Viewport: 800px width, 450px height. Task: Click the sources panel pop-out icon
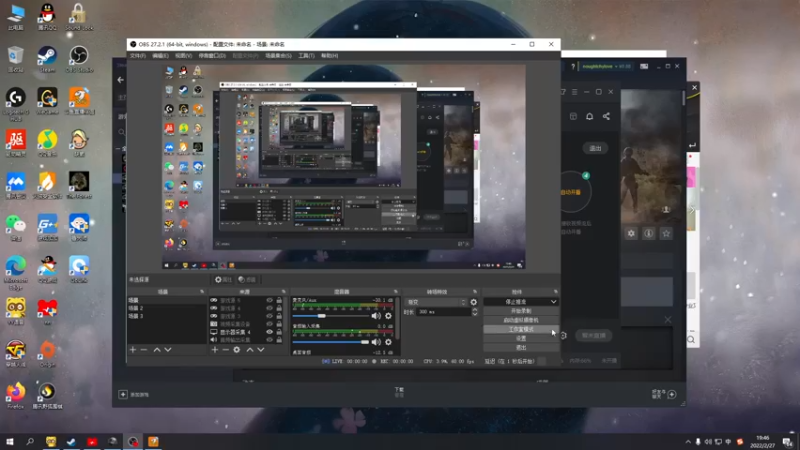coord(284,292)
